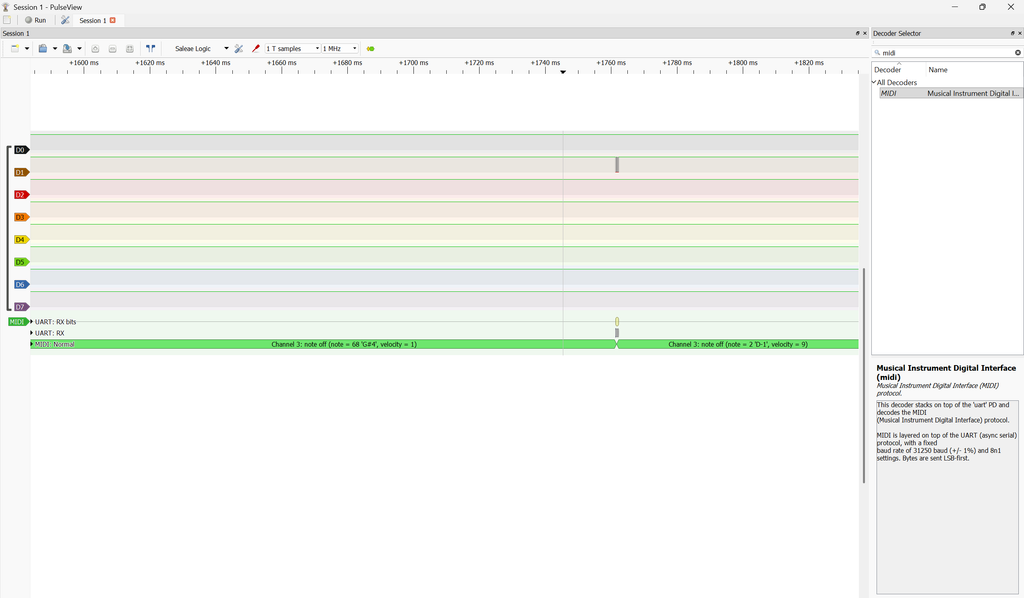This screenshot has width=1024, height=598.
Task: Toggle the show cursors icon
Action: tap(150, 48)
